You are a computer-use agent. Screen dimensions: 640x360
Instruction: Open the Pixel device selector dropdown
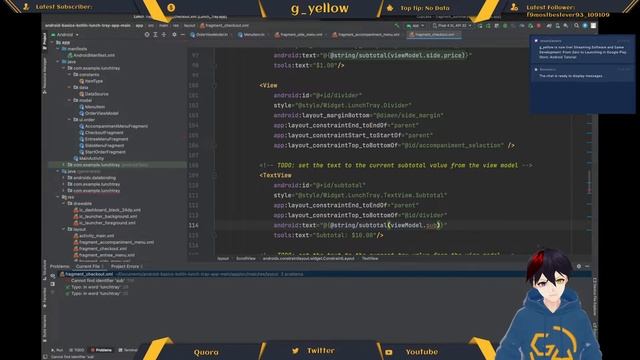tap(452, 26)
